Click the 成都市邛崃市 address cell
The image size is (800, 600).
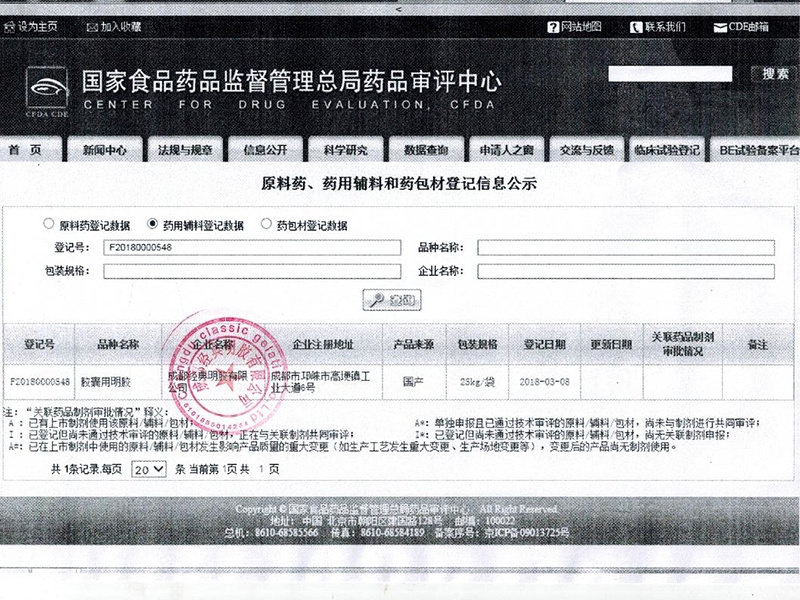pos(323,382)
